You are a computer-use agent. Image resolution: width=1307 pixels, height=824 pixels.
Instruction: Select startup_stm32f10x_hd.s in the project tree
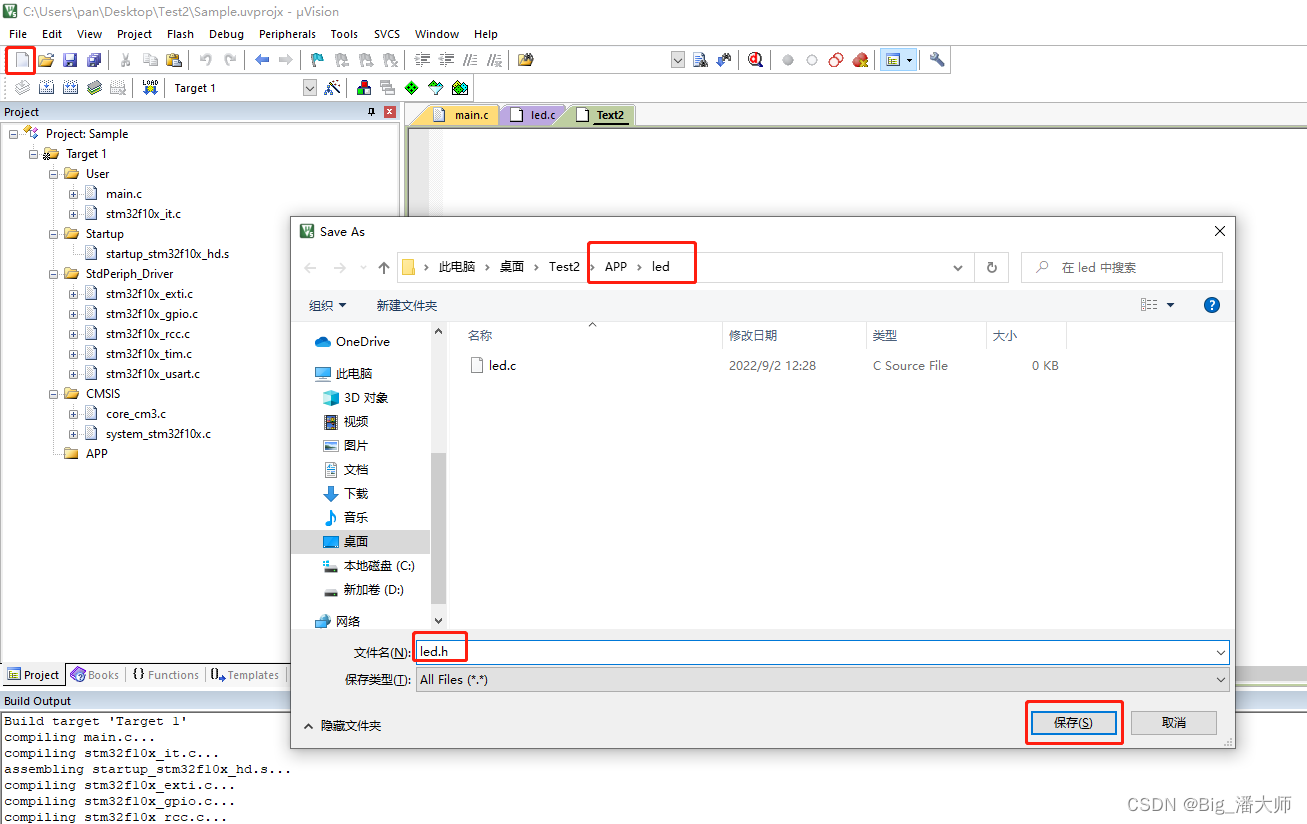(167, 254)
